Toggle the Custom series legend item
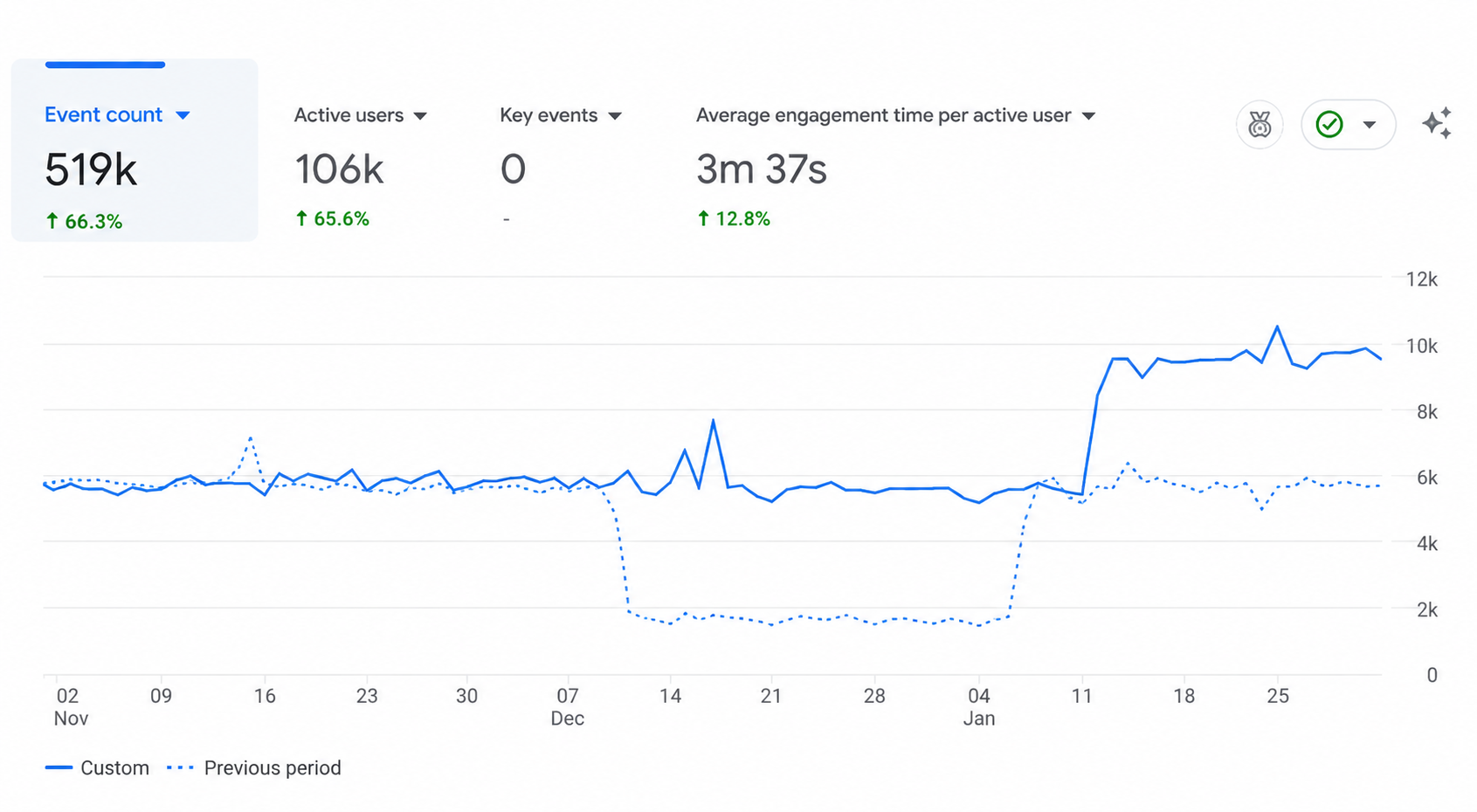The width and height of the screenshot is (1477, 812). click(97, 768)
